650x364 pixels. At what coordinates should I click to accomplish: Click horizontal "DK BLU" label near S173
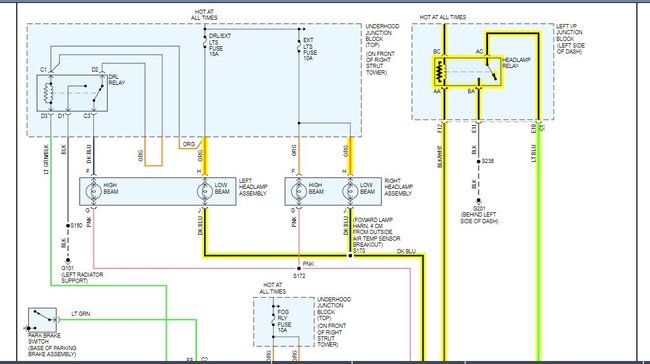click(406, 251)
